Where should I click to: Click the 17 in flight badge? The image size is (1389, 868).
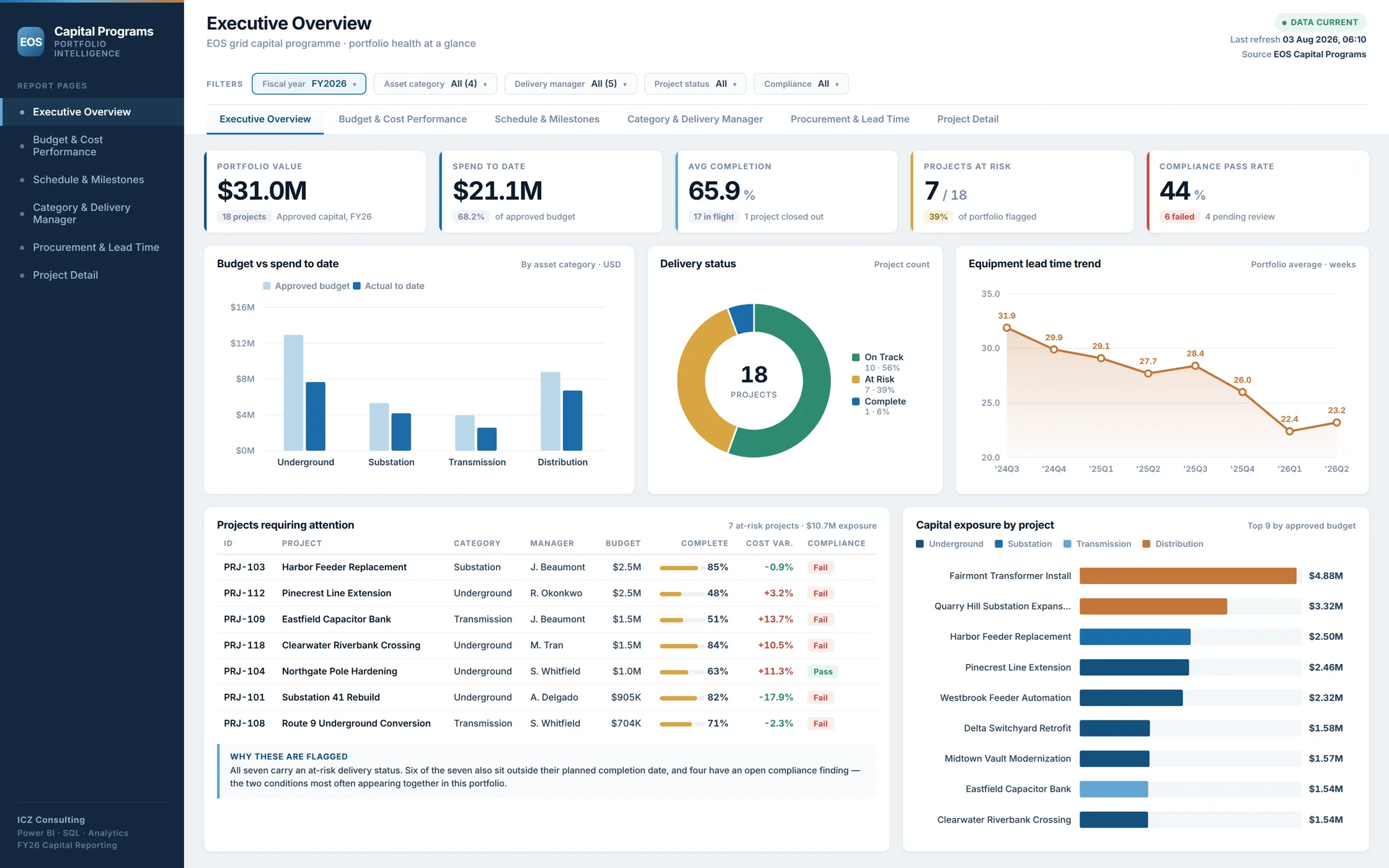(713, 216)
